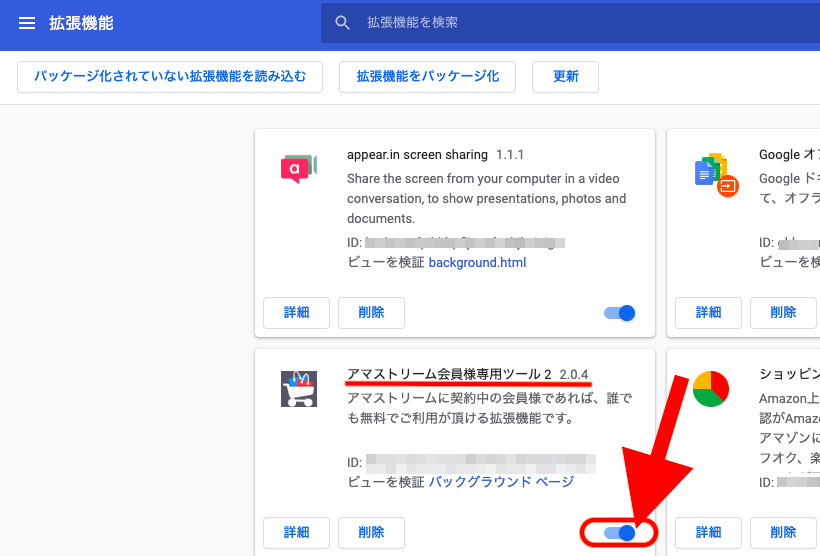Click the search magnifier icon

(342, 22)
